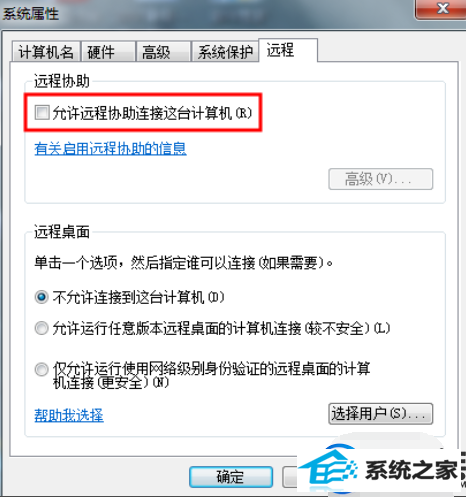Image resolution: width=466 pixels, height=497 pixels.
Task: Open 有关启用远程协助的信息 link
Action: (110, 148)
